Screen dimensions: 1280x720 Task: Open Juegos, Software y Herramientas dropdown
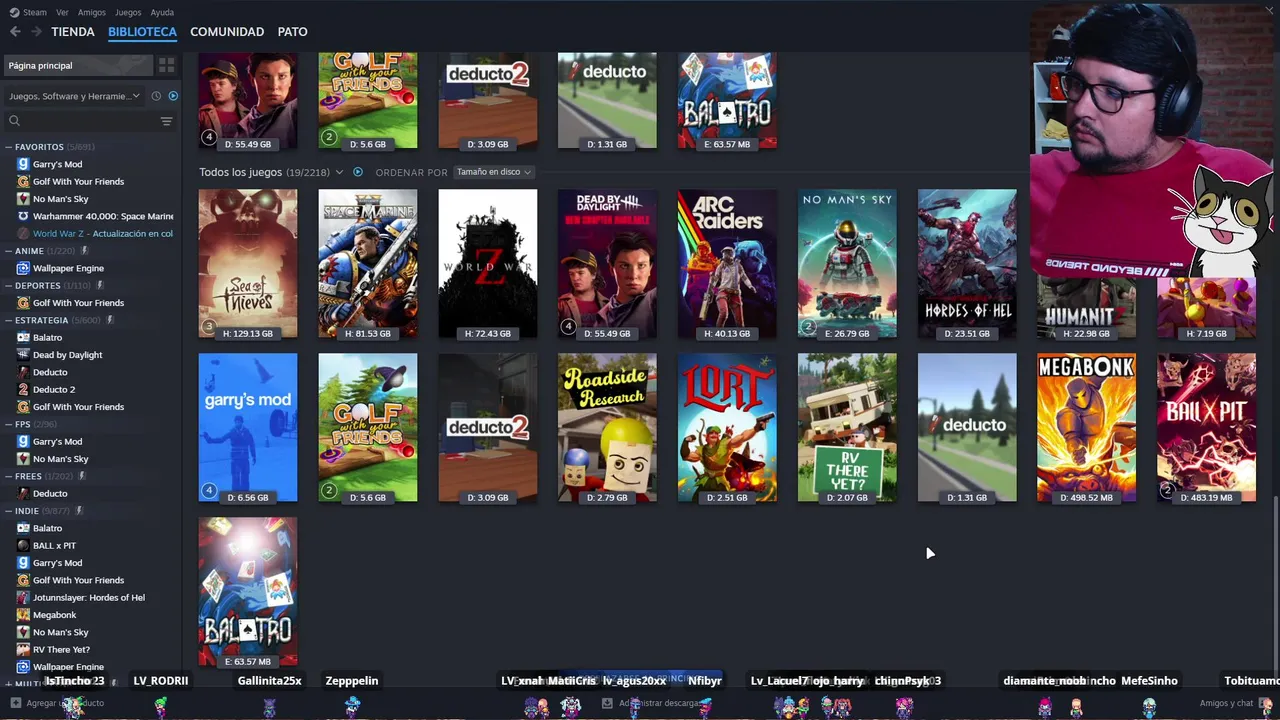click(74, 96)
